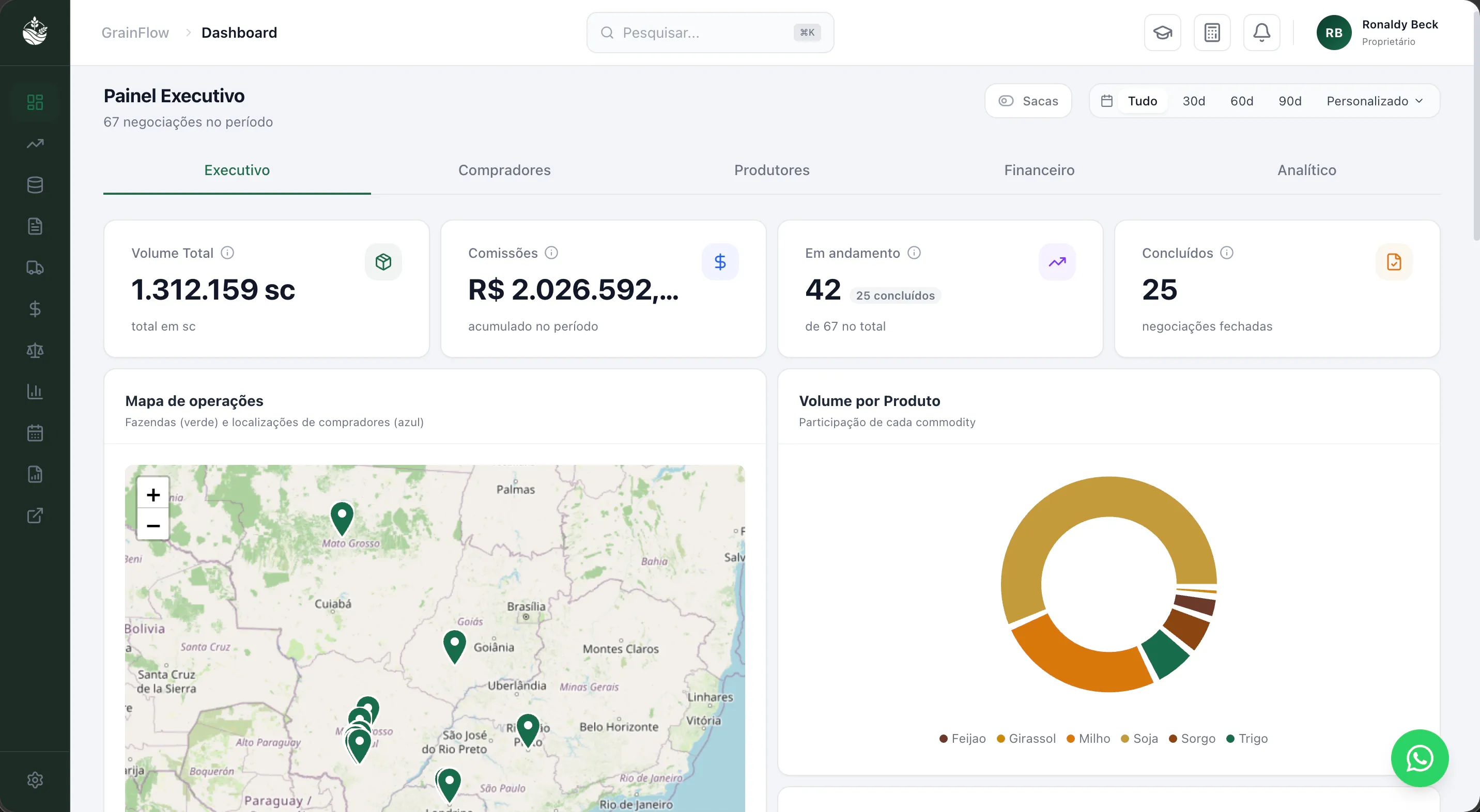Select the Tudo period filter
The width and height of the screenshot is (1480, 812).
pyautogui.click(x=1142, y=101)
